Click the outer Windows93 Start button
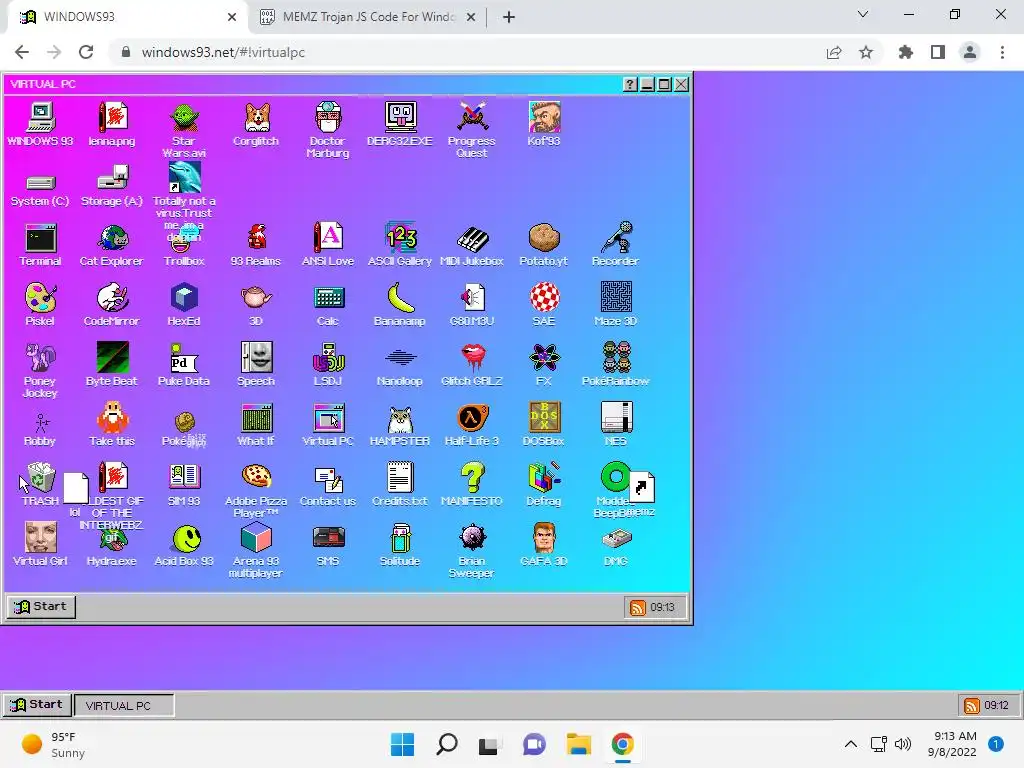Viewport: 1024px width, 768px height. [37, 705]
